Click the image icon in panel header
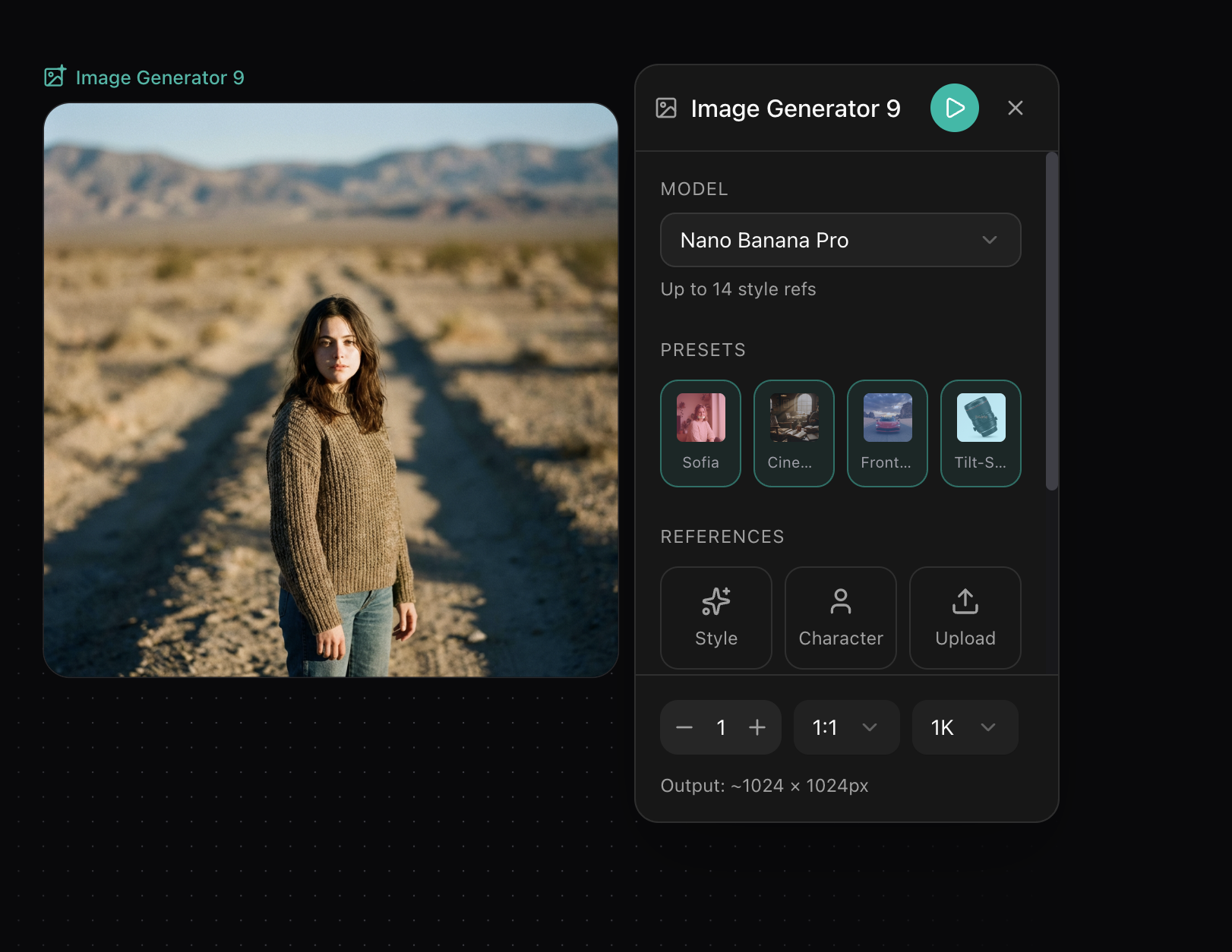This screenshot has height=952, width=1232. tap(666, 108)
